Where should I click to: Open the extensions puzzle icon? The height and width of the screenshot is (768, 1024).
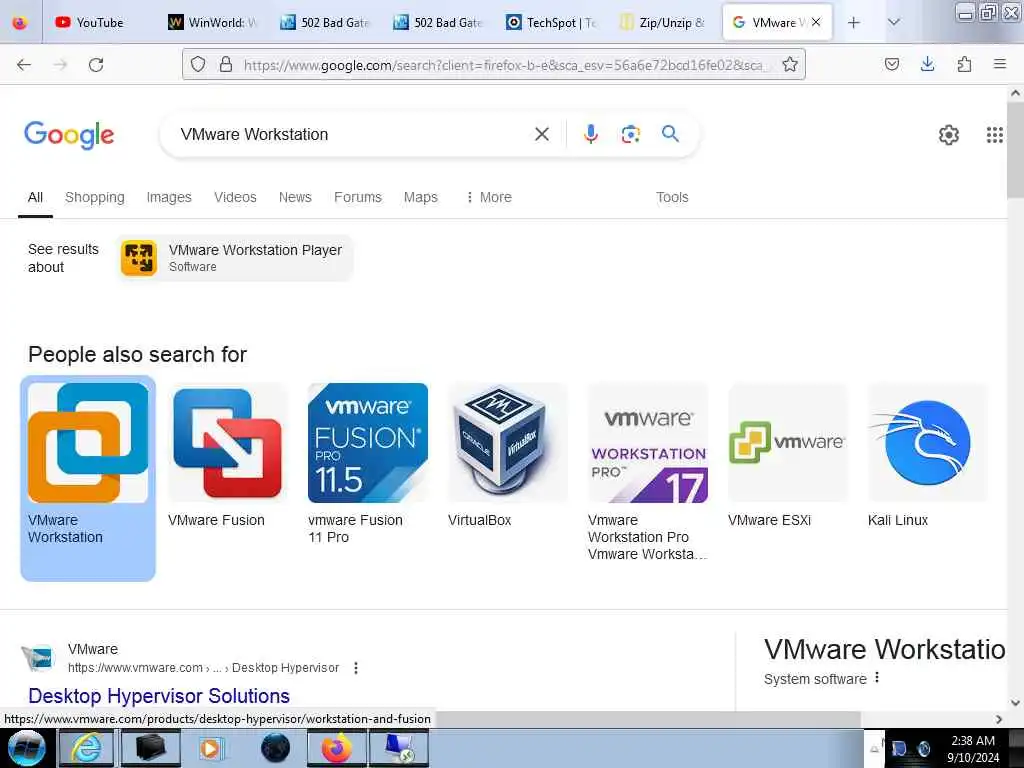[x=964, y=64]
